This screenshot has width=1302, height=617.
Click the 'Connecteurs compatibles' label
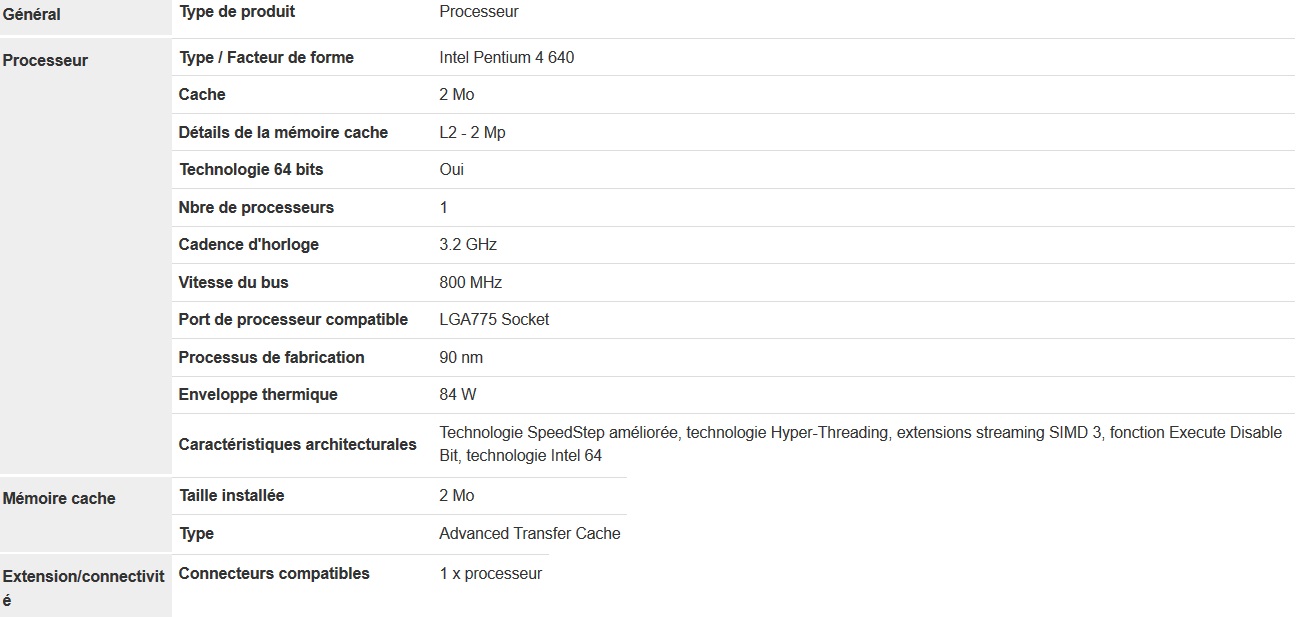click(274, 573)
